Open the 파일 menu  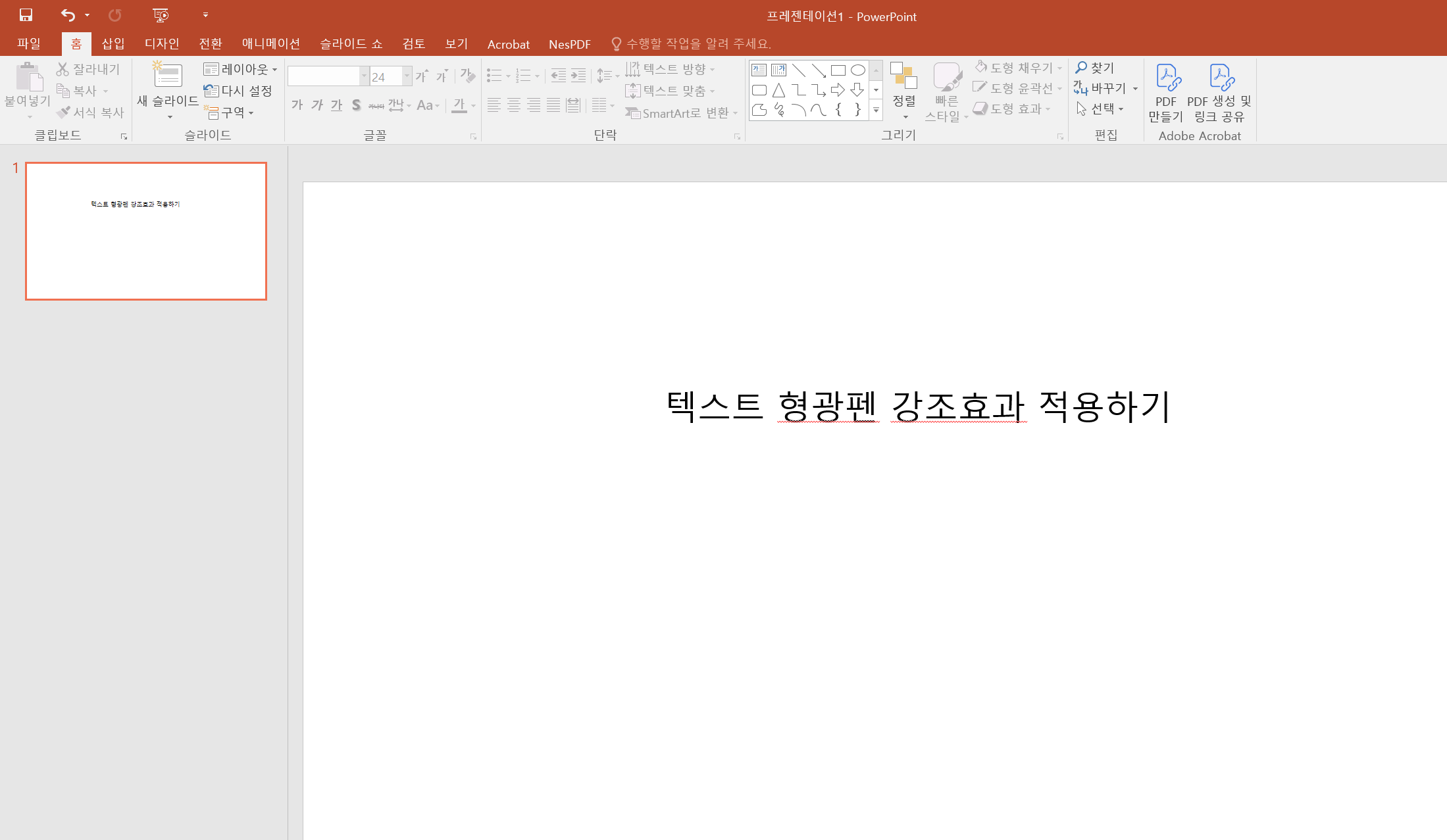pos(29,43)
